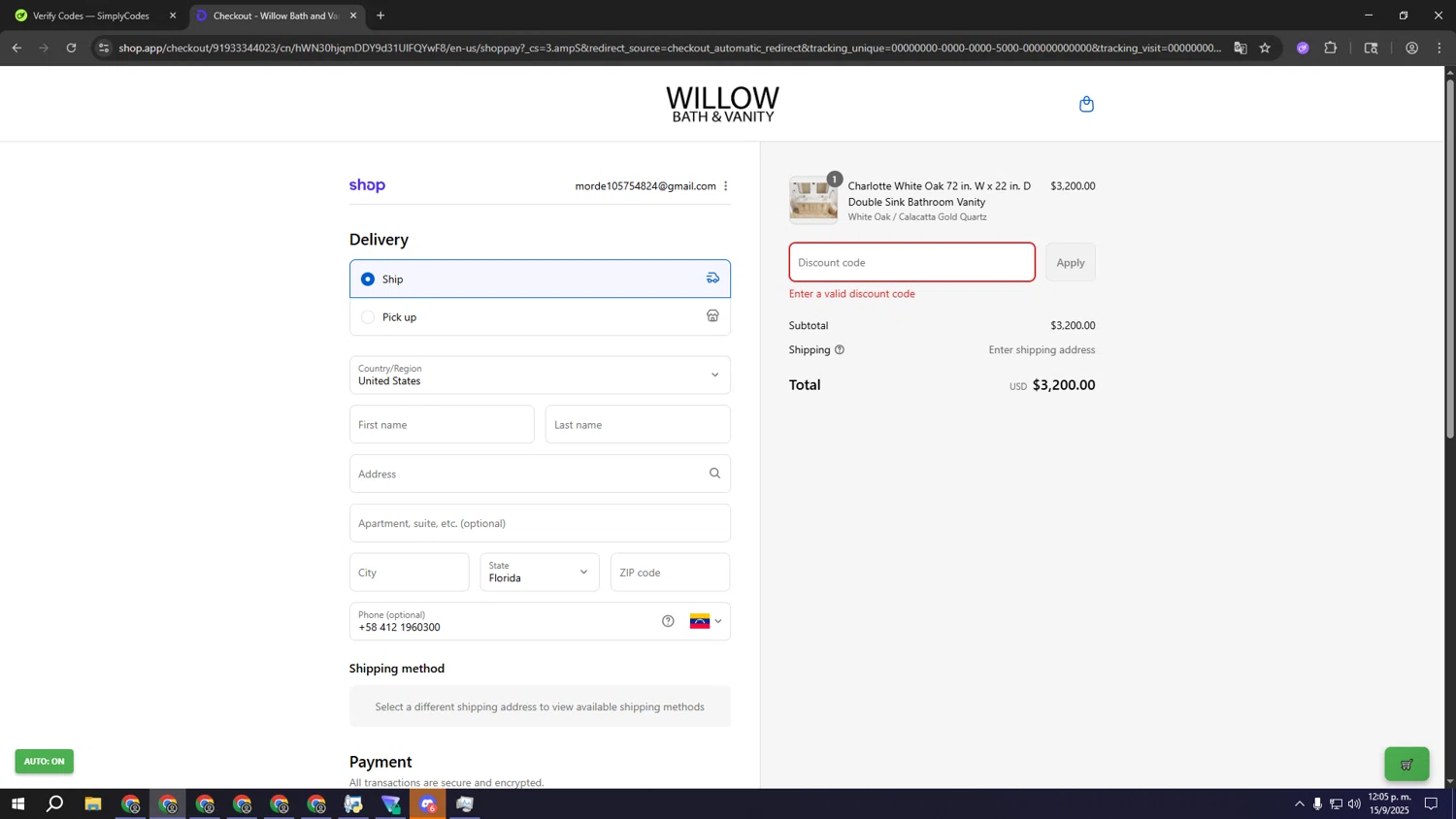Open the phone number help icon
1456x819 pixels.
click(668, 621)
